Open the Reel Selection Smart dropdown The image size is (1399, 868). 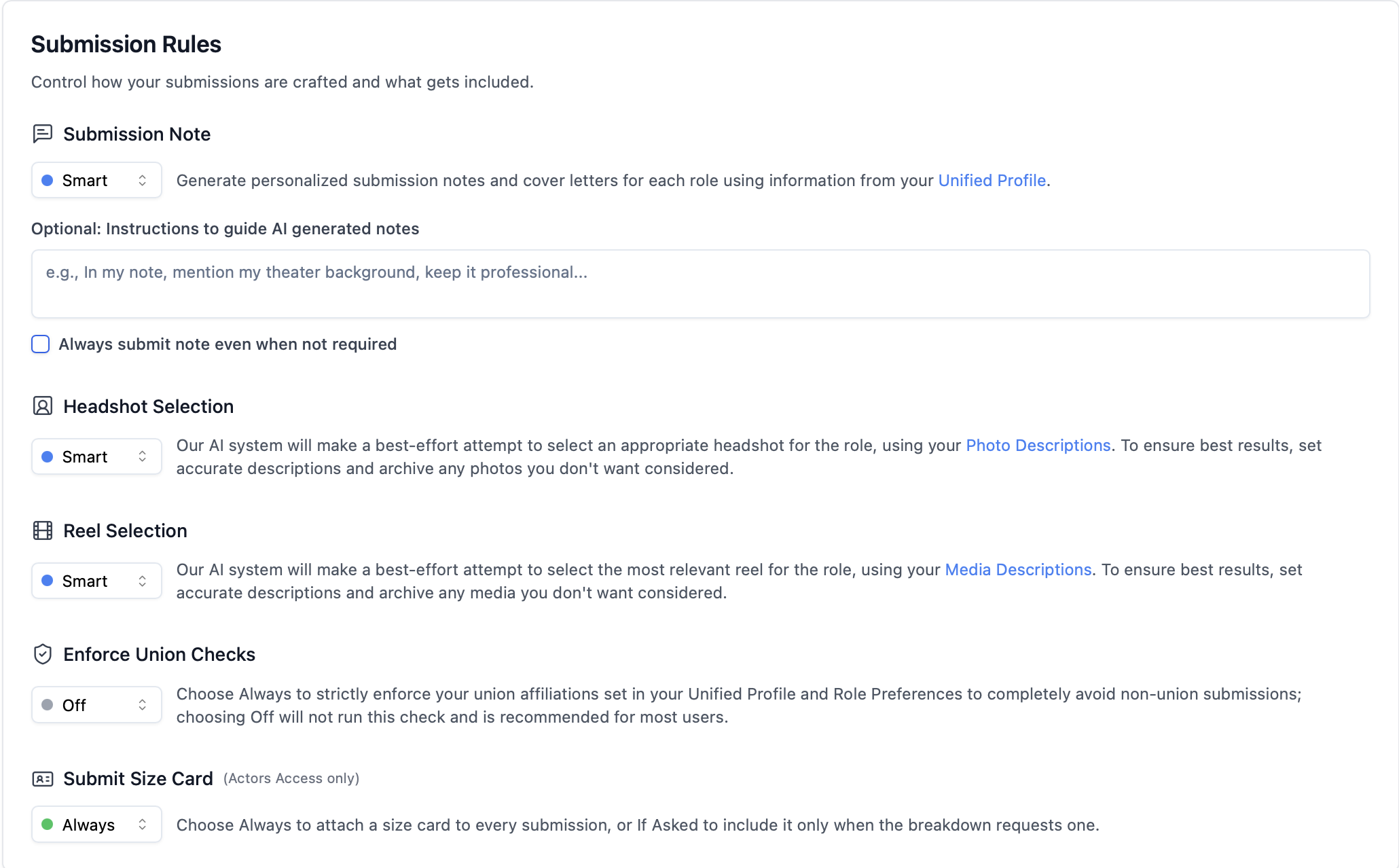tap(96, 581)
